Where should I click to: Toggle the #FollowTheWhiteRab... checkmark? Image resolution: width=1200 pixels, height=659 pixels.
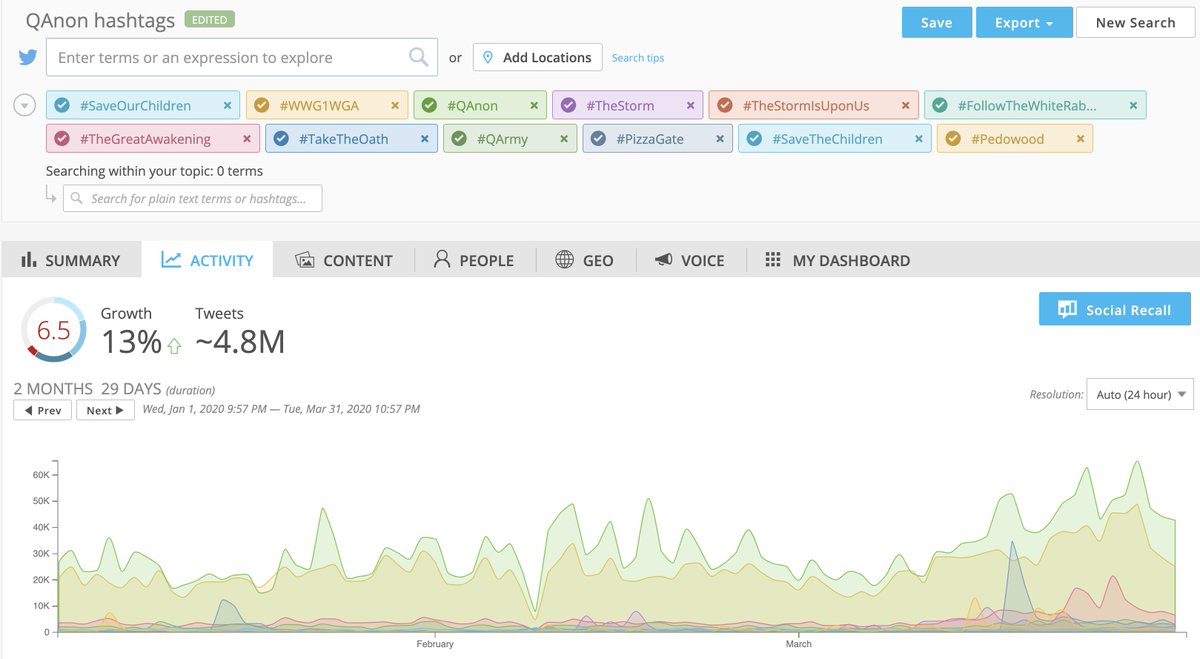[940, 105]
